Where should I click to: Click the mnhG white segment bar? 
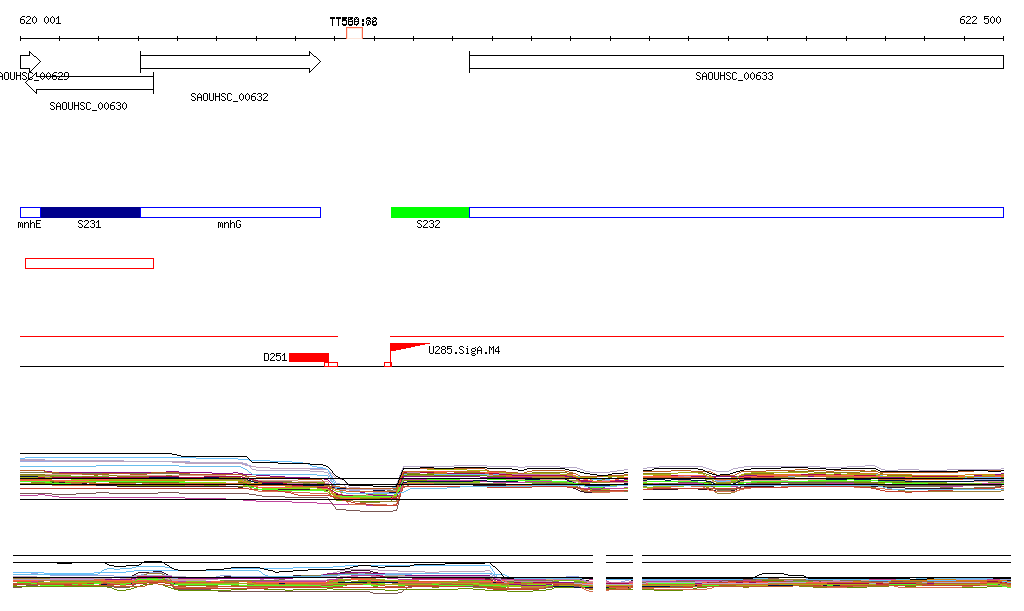(x=230, y=212)
